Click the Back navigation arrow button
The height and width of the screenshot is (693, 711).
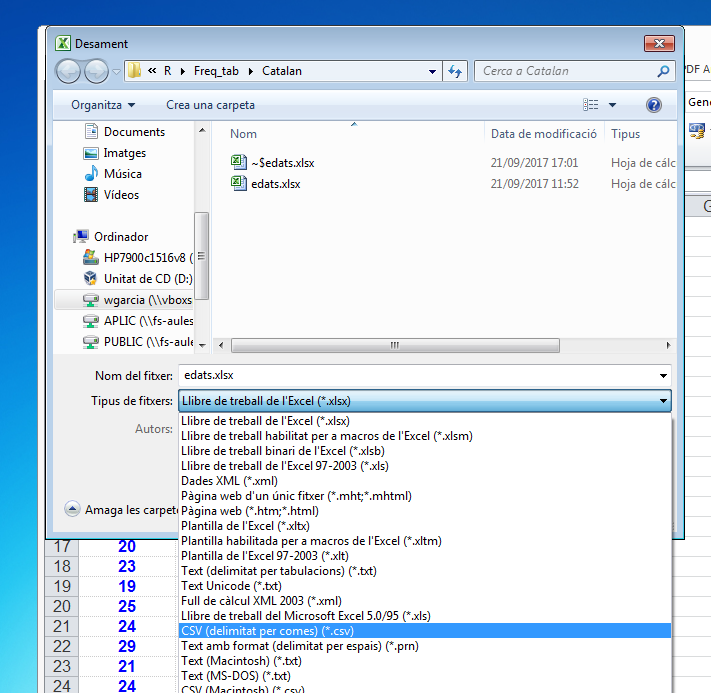(68, 71)
